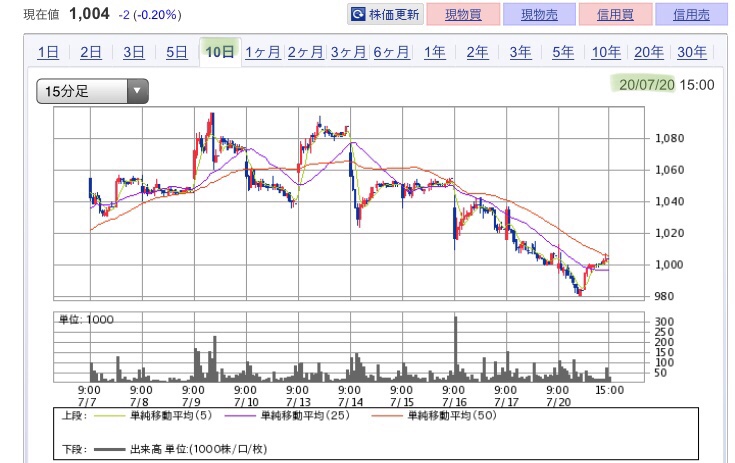Viewport: 735px width, 463px height.
Task: Show the 1ヶ月 chart range
Action: coord(262,52)
